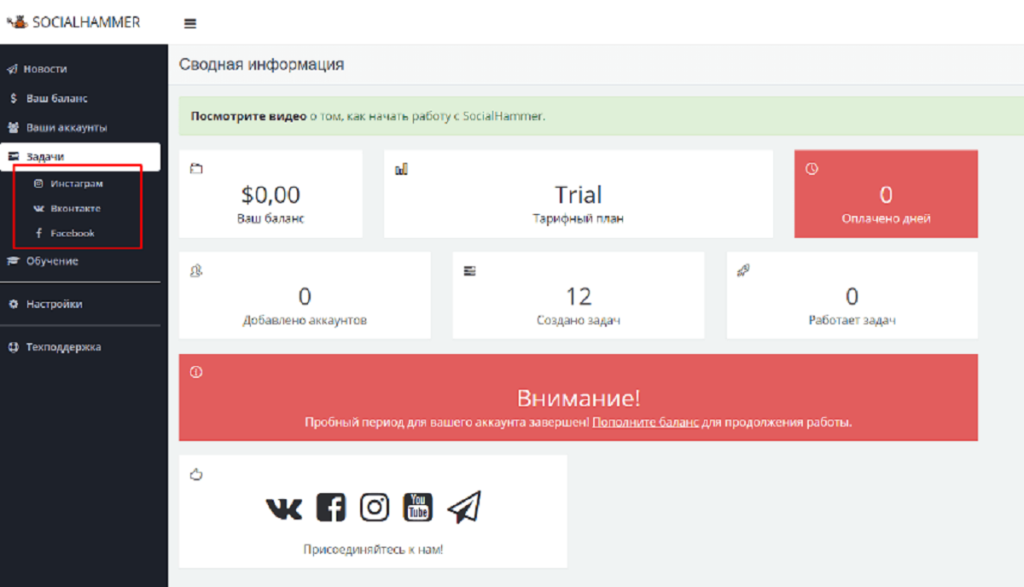This screenshot has width=1024, height=587.
Task: Select Facebook under Задачи
Action: point(72,233)
